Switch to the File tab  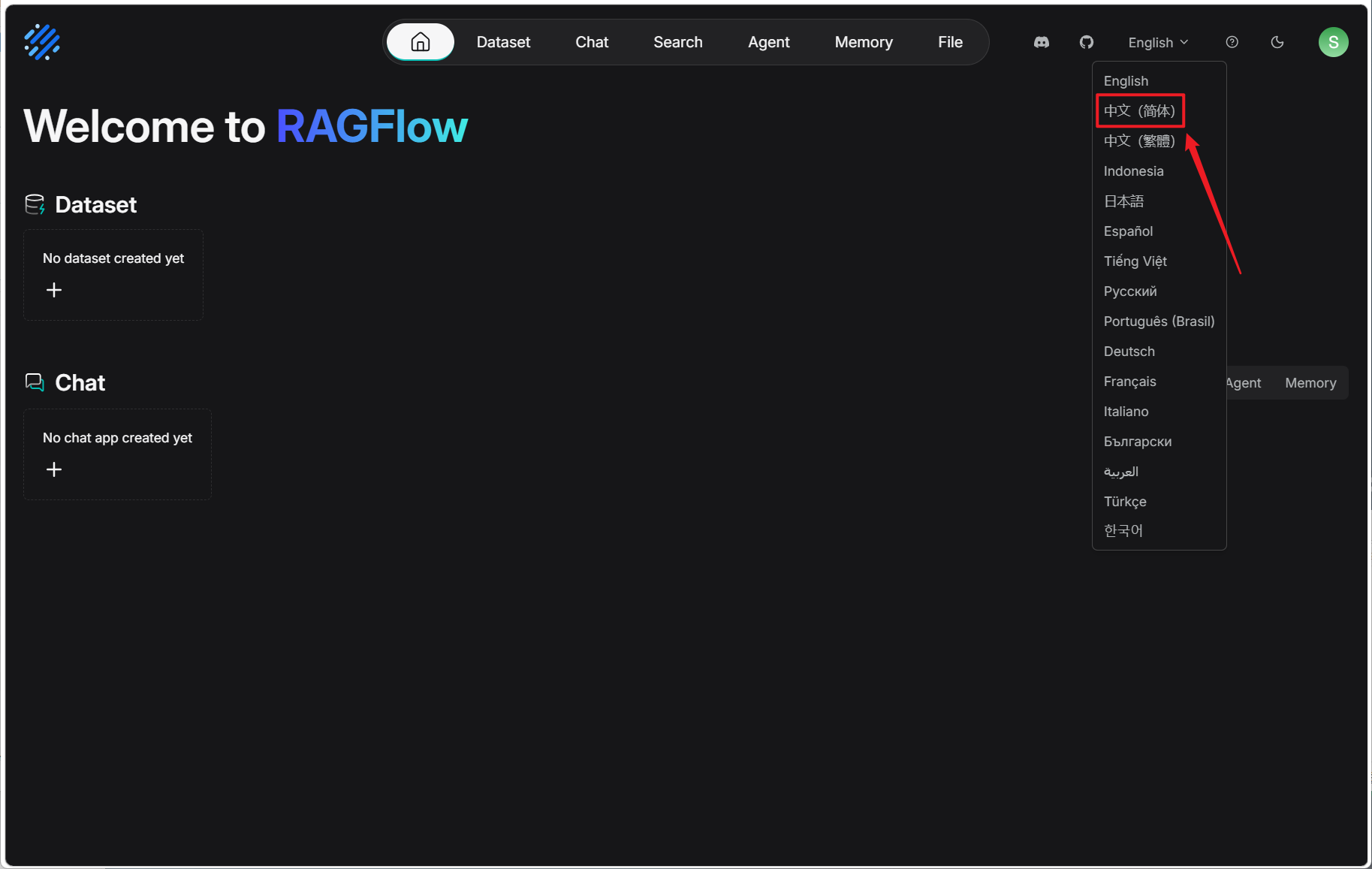coord(950,42)
